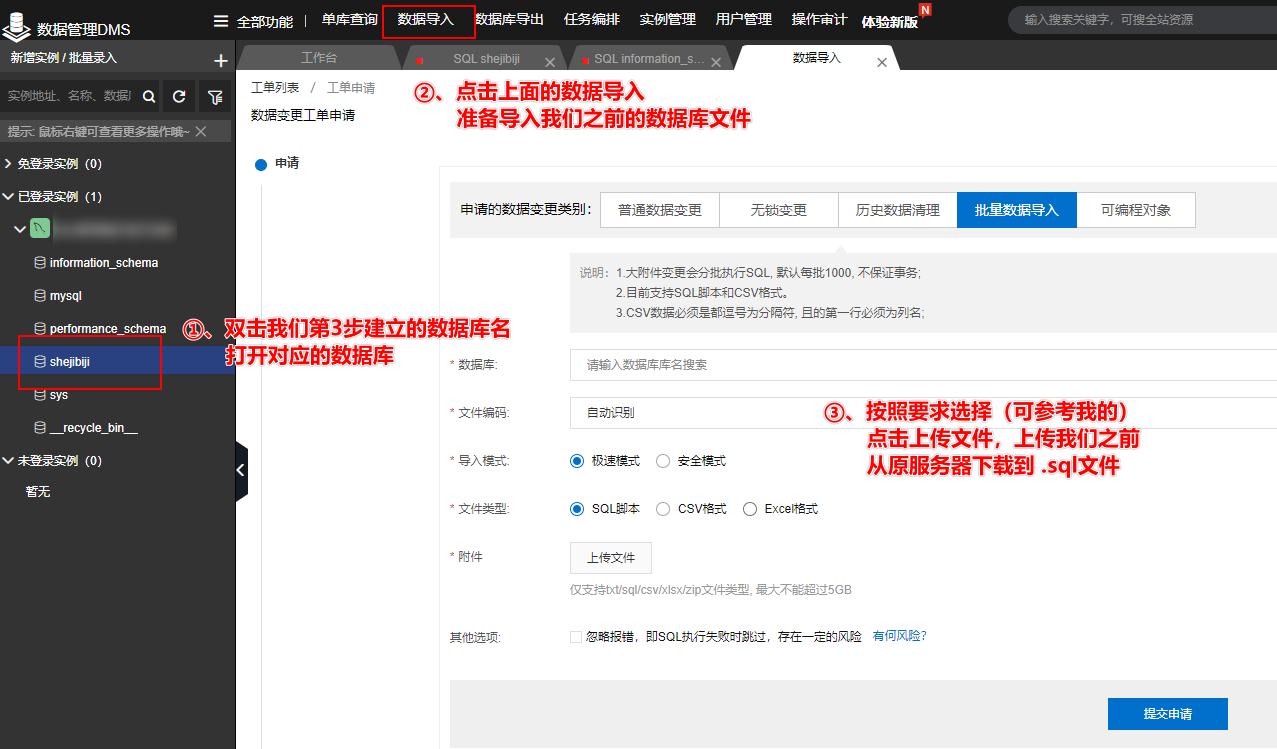1277x749 pixels.
Task: Collapse 已登录实例 group
Action: point(9,197)
